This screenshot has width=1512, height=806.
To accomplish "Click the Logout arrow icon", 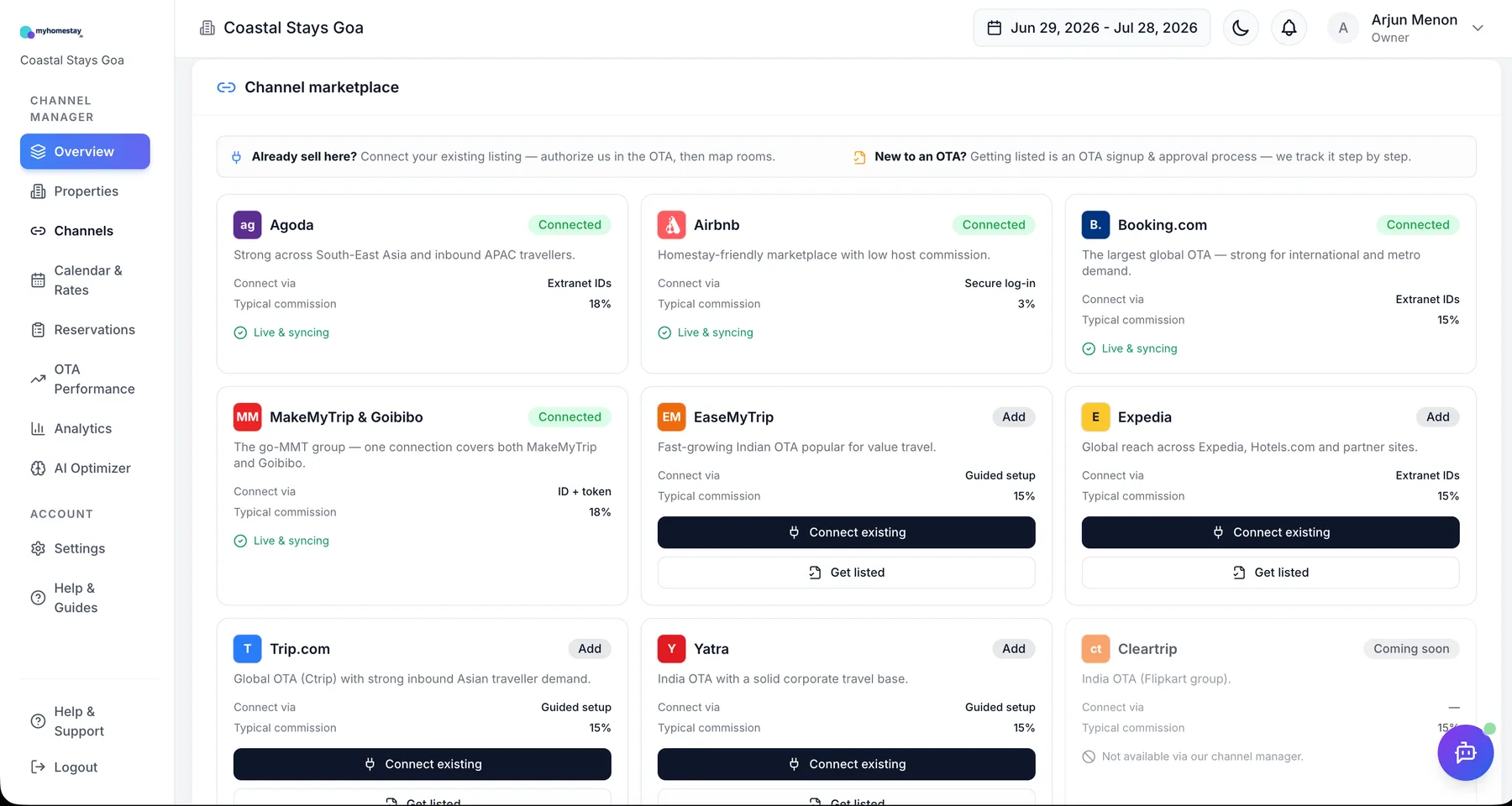I will pyautogui.click(x=38, y=767).
